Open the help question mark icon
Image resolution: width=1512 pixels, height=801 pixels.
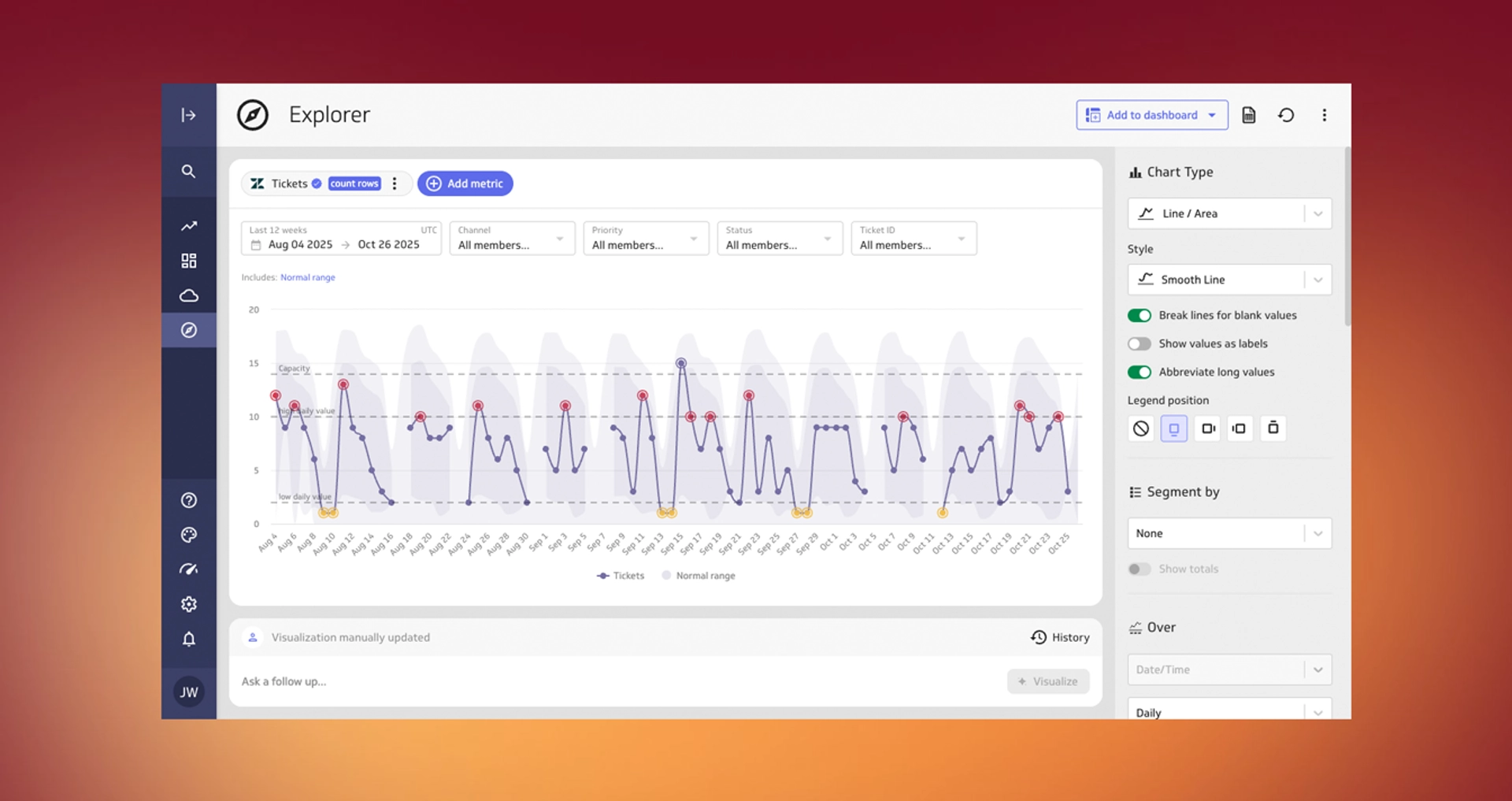[188, 500]
